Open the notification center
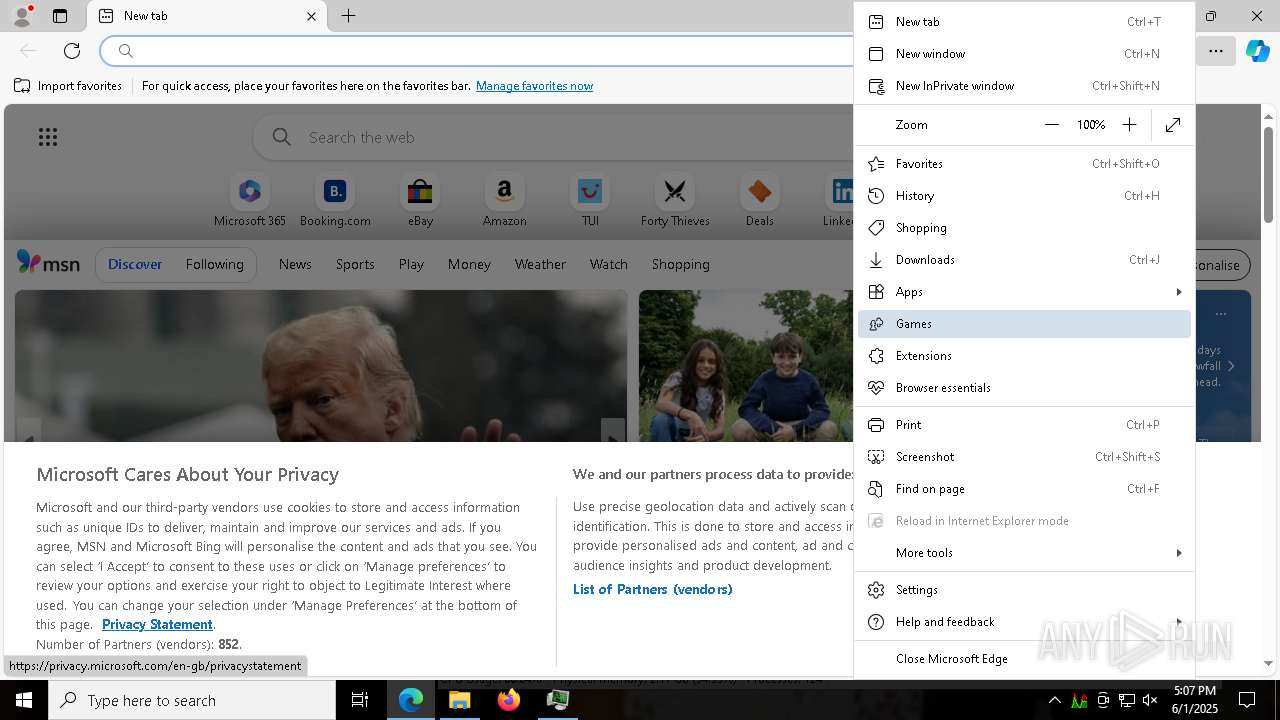Image resolution: width=1280 pixels, height=720 pixels. [x=1248, y=700]
